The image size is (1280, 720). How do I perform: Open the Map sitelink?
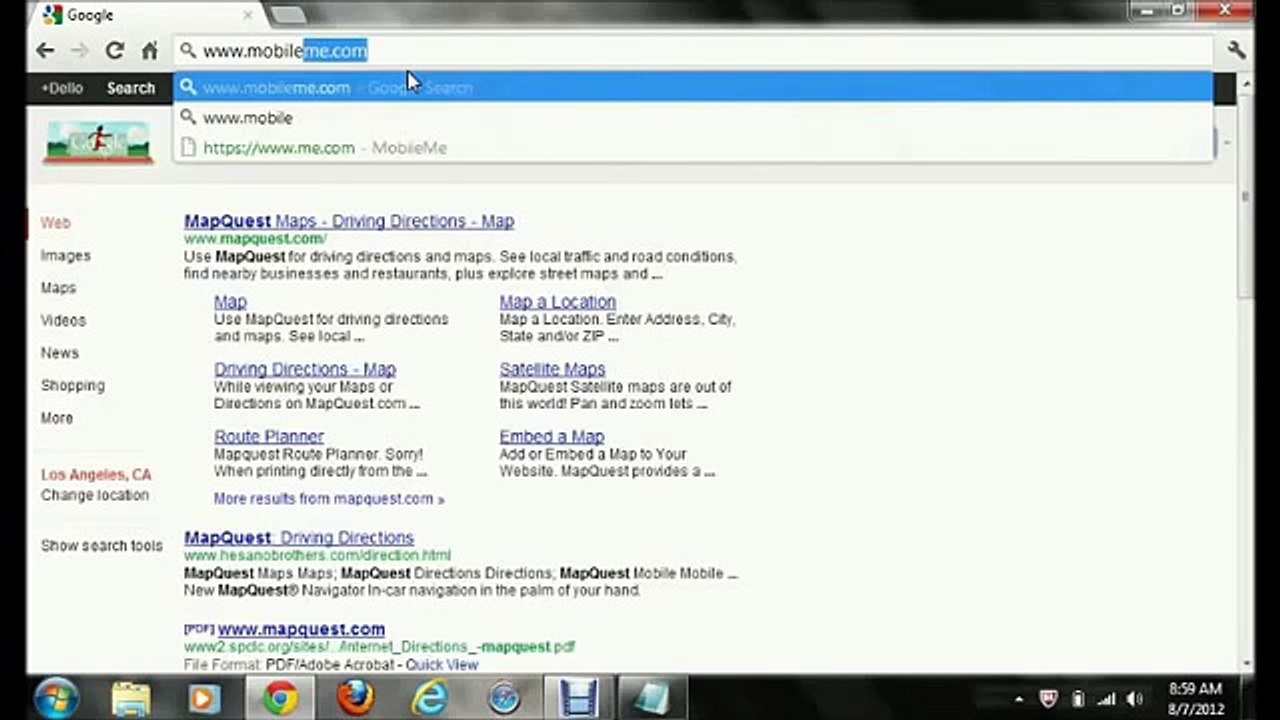click(230, 302)
